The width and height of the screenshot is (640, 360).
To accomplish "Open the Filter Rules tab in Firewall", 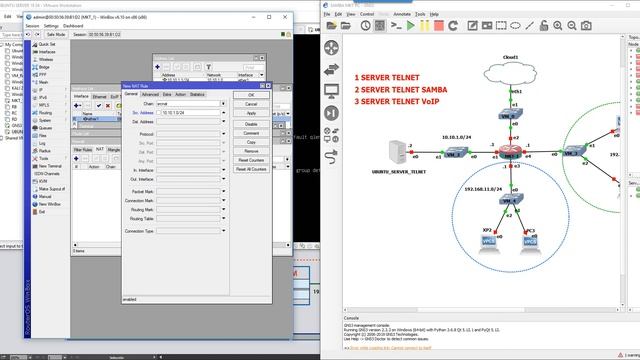I will point(83,150).
